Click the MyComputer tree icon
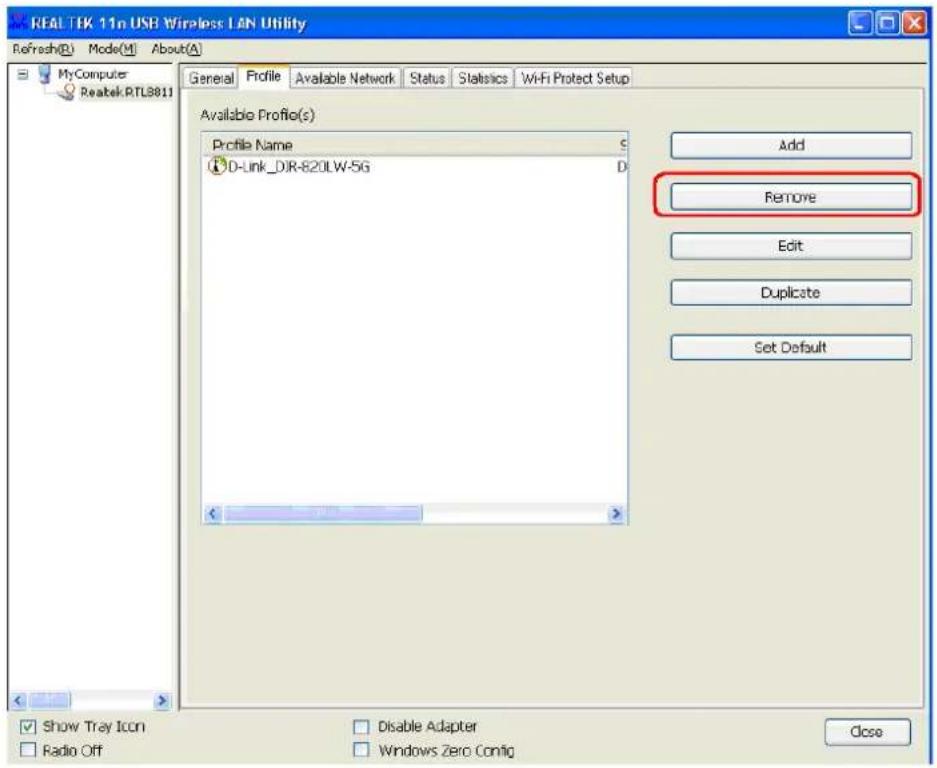 pyautogui.click(x=44, y=74)
